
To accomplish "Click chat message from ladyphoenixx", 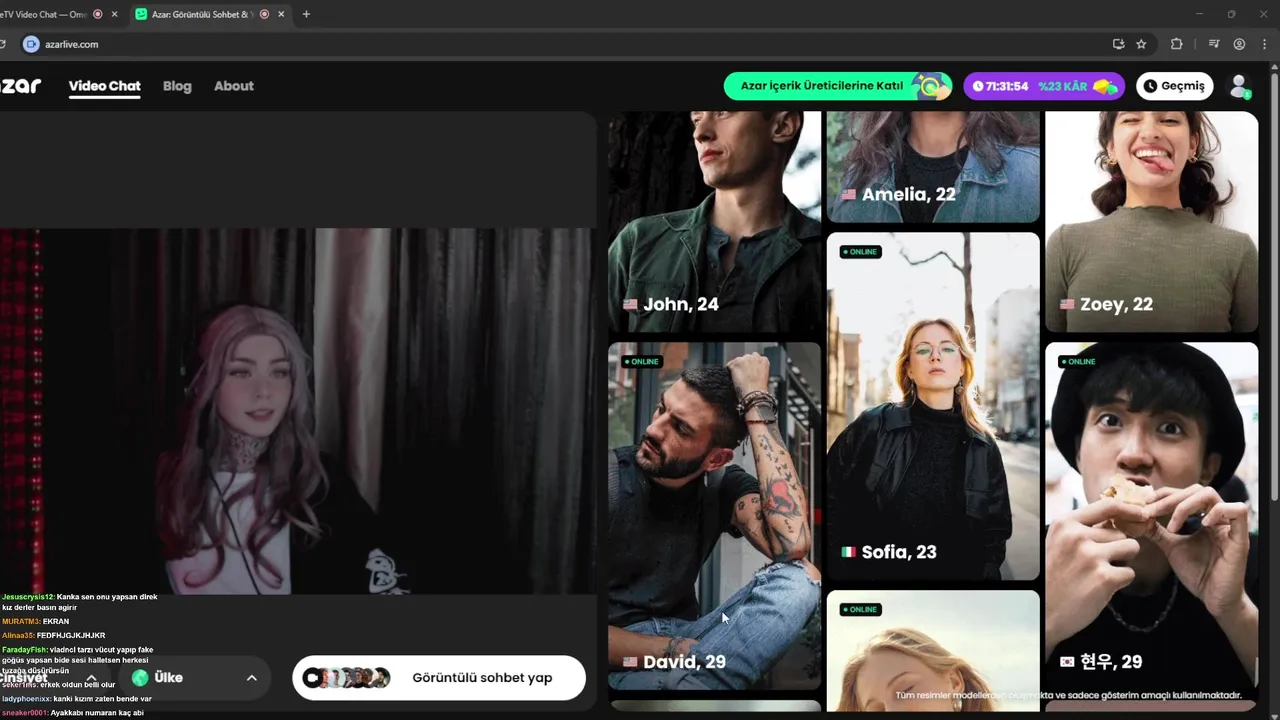I will 77,699.
